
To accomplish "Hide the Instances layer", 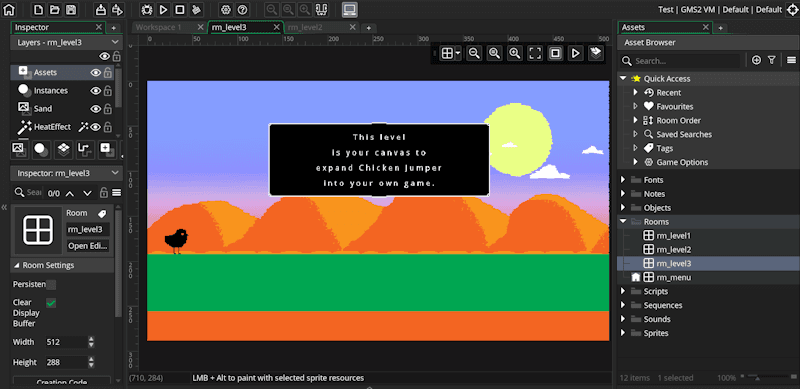I will pyautogui.click(x=95, y=91).
